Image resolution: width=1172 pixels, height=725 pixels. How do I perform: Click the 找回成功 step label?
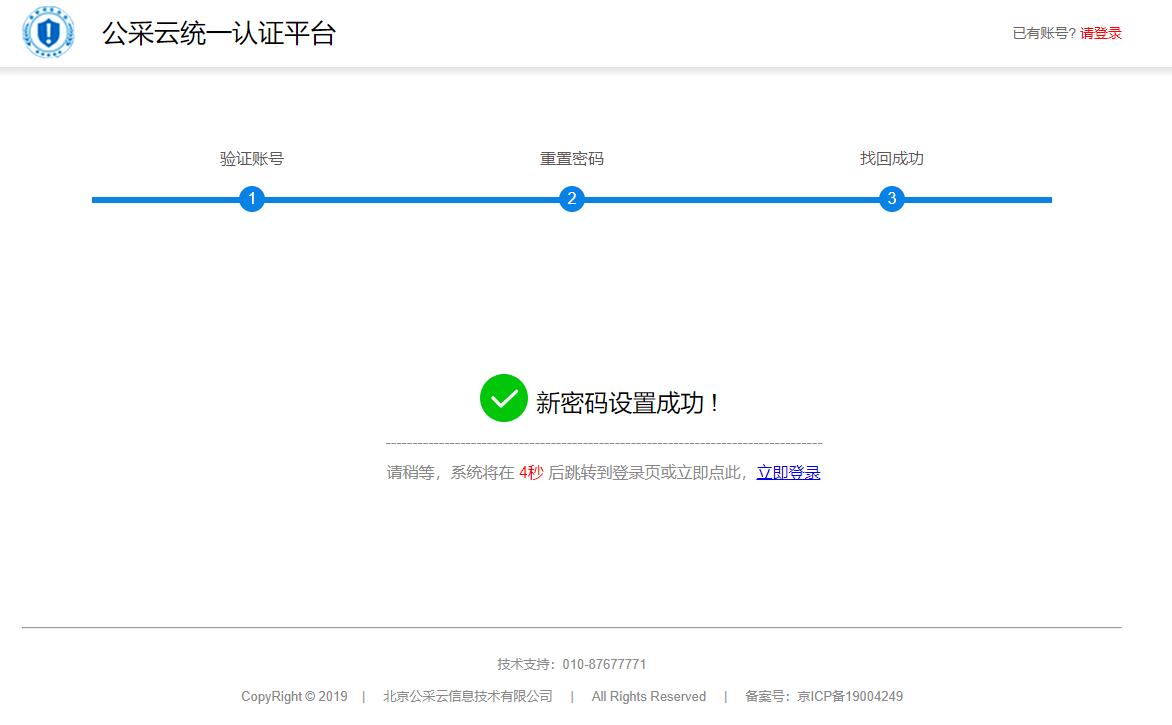point(891,159)
